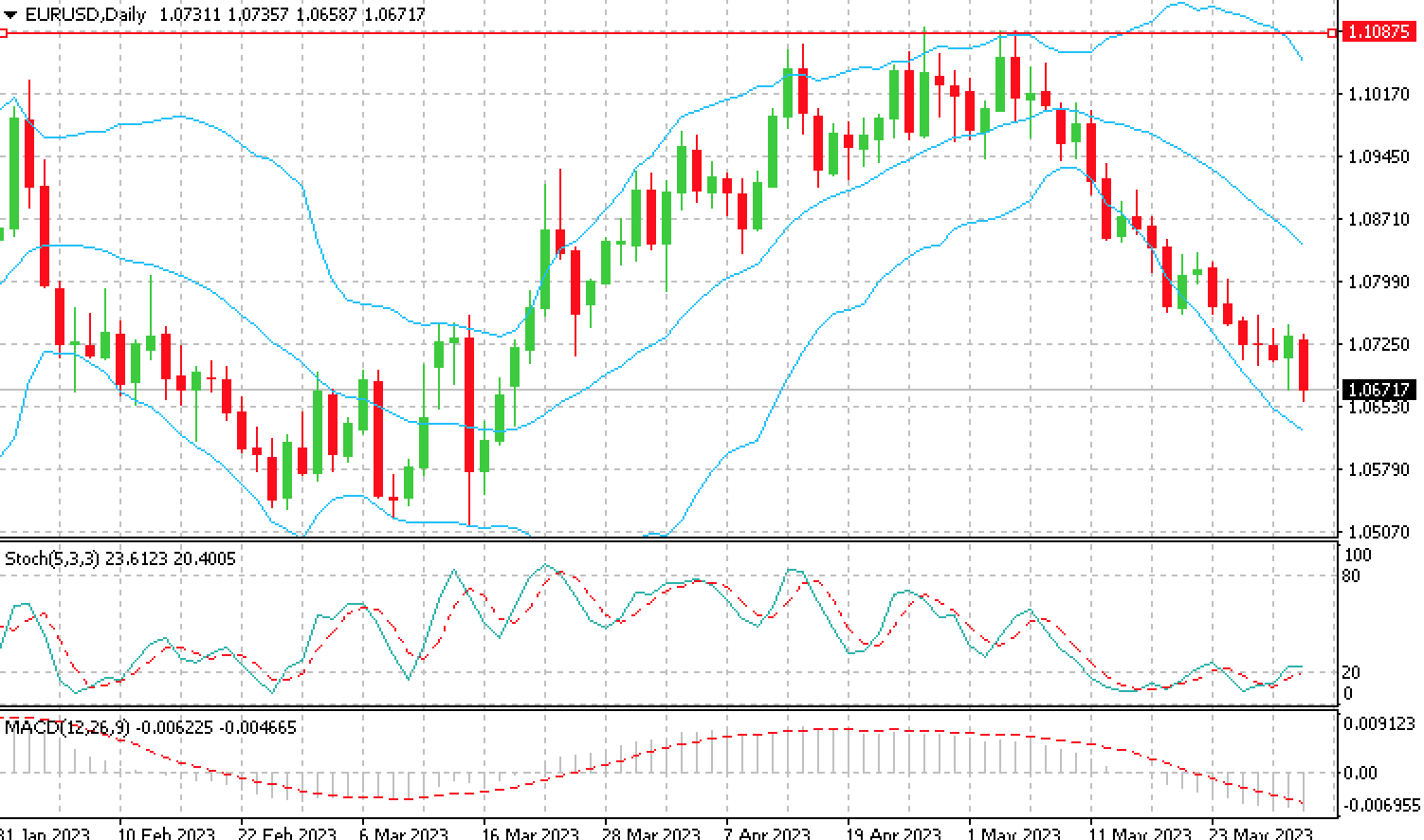Click the Stochastic level 80 label

click(x=1352, y=575)
